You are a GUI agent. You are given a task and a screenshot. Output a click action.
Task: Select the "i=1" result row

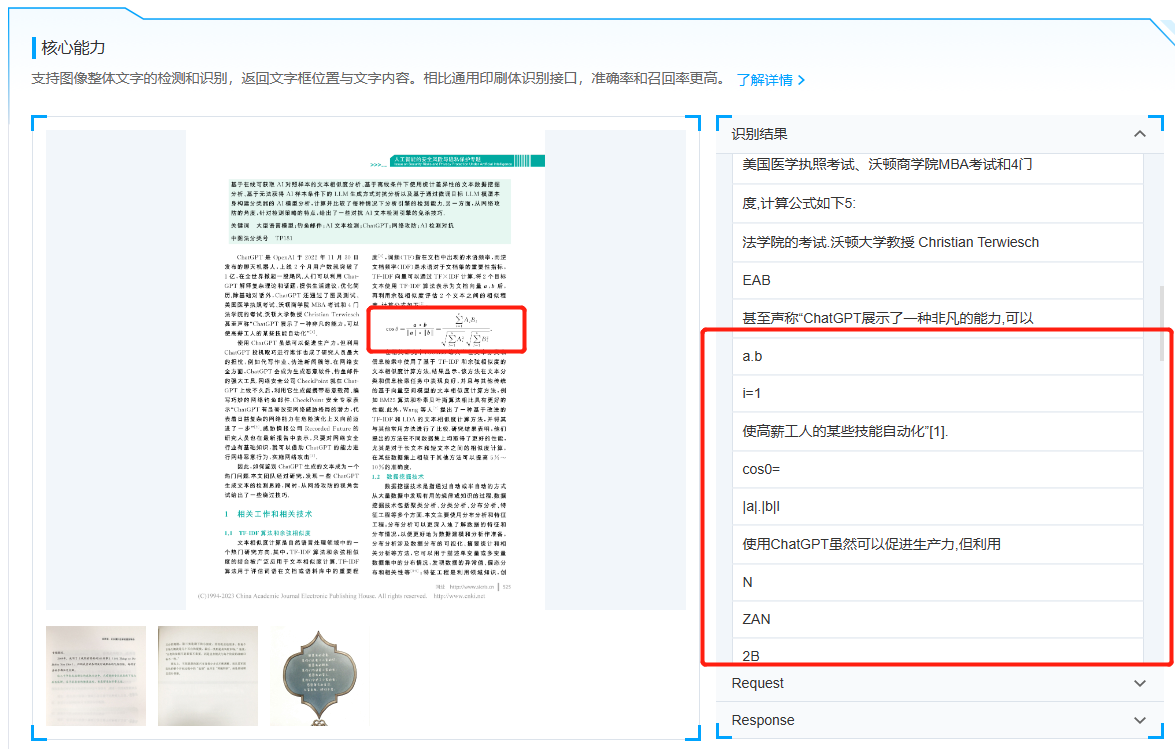tap(930, 393)
